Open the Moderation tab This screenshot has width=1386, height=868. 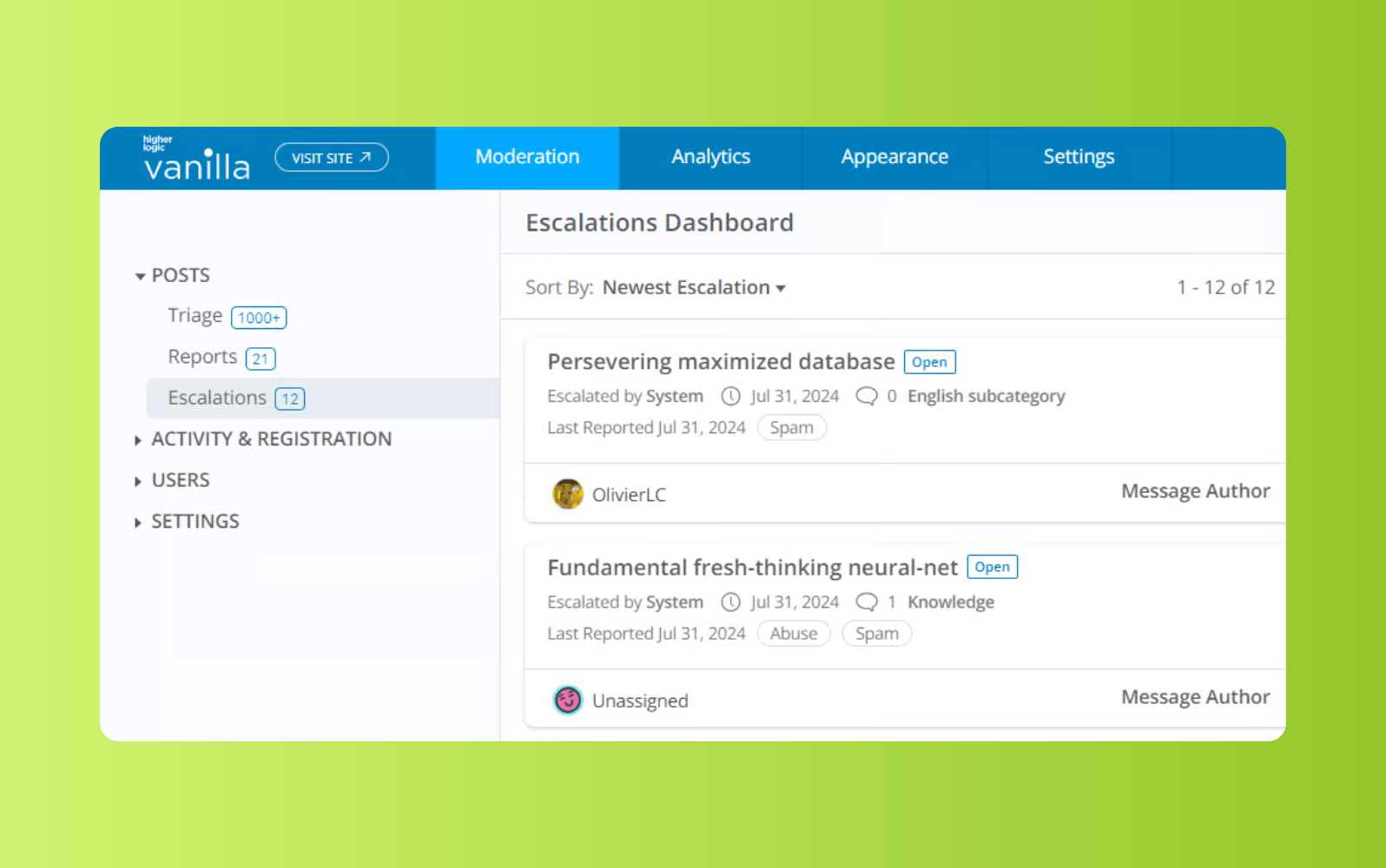527,157
